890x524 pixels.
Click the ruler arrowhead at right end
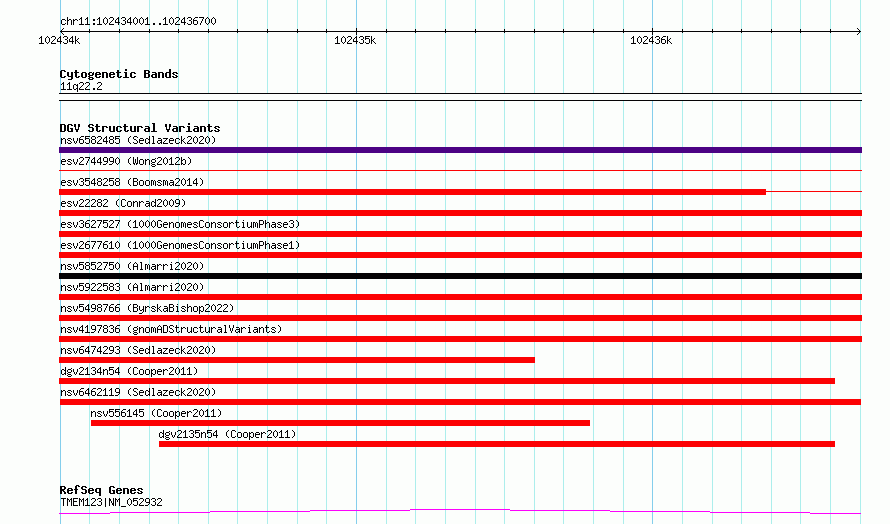point(859,32)
